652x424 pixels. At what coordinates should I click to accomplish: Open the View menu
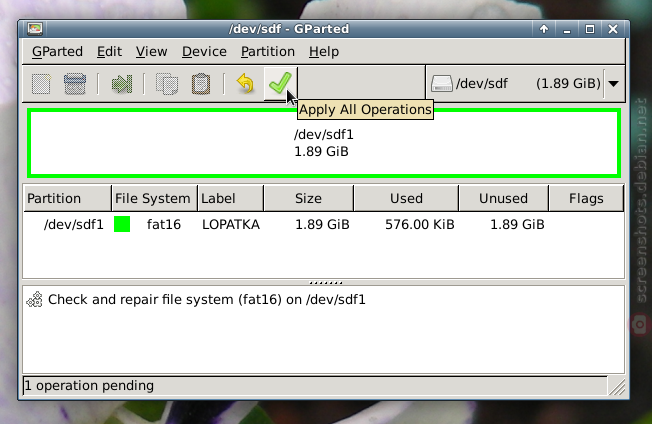(x=151, y=52)
